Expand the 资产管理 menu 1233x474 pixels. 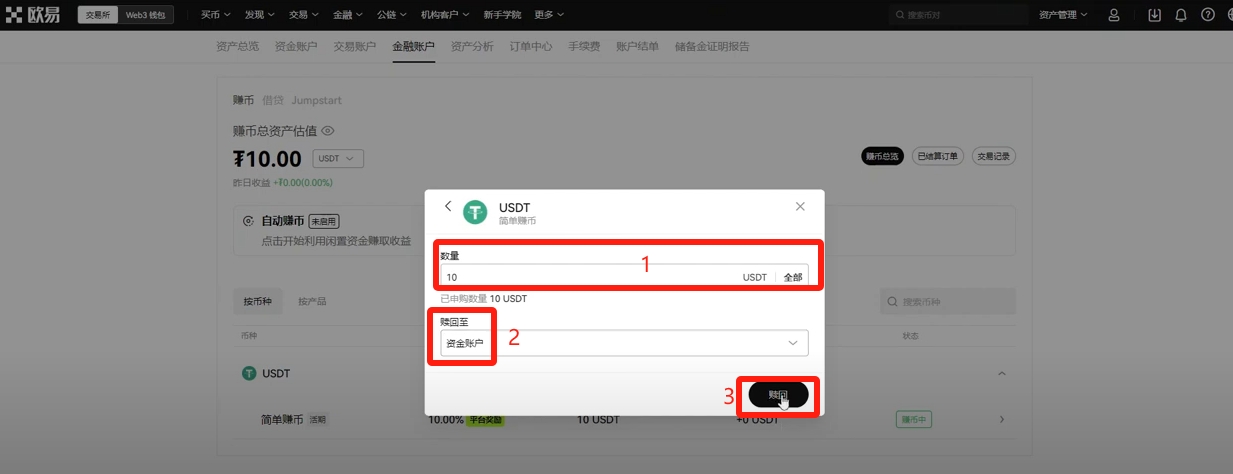(x=1063, y=15)
